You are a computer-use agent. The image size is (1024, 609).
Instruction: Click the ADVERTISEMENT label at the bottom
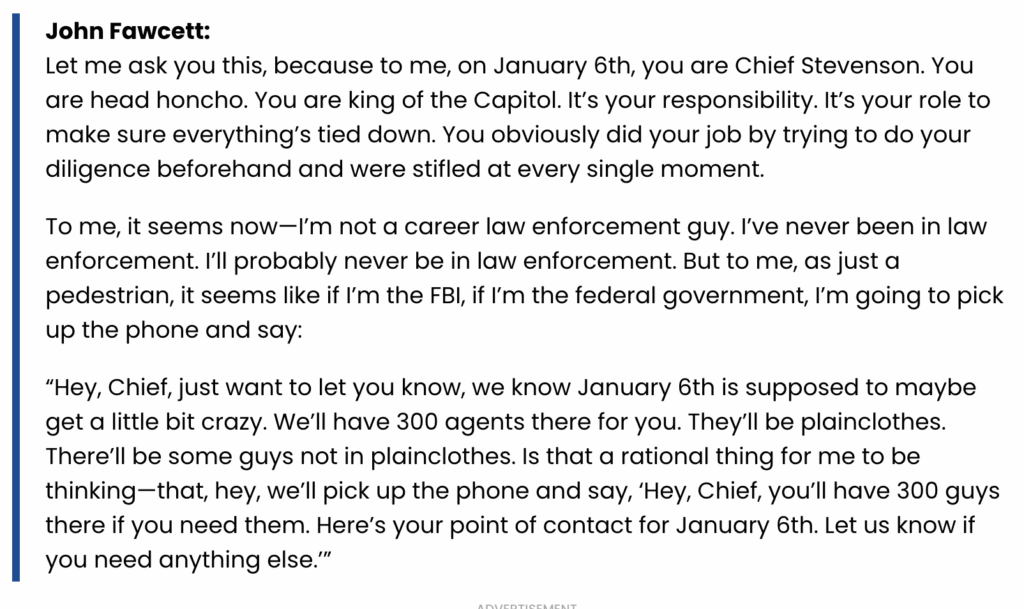[525, 605]
